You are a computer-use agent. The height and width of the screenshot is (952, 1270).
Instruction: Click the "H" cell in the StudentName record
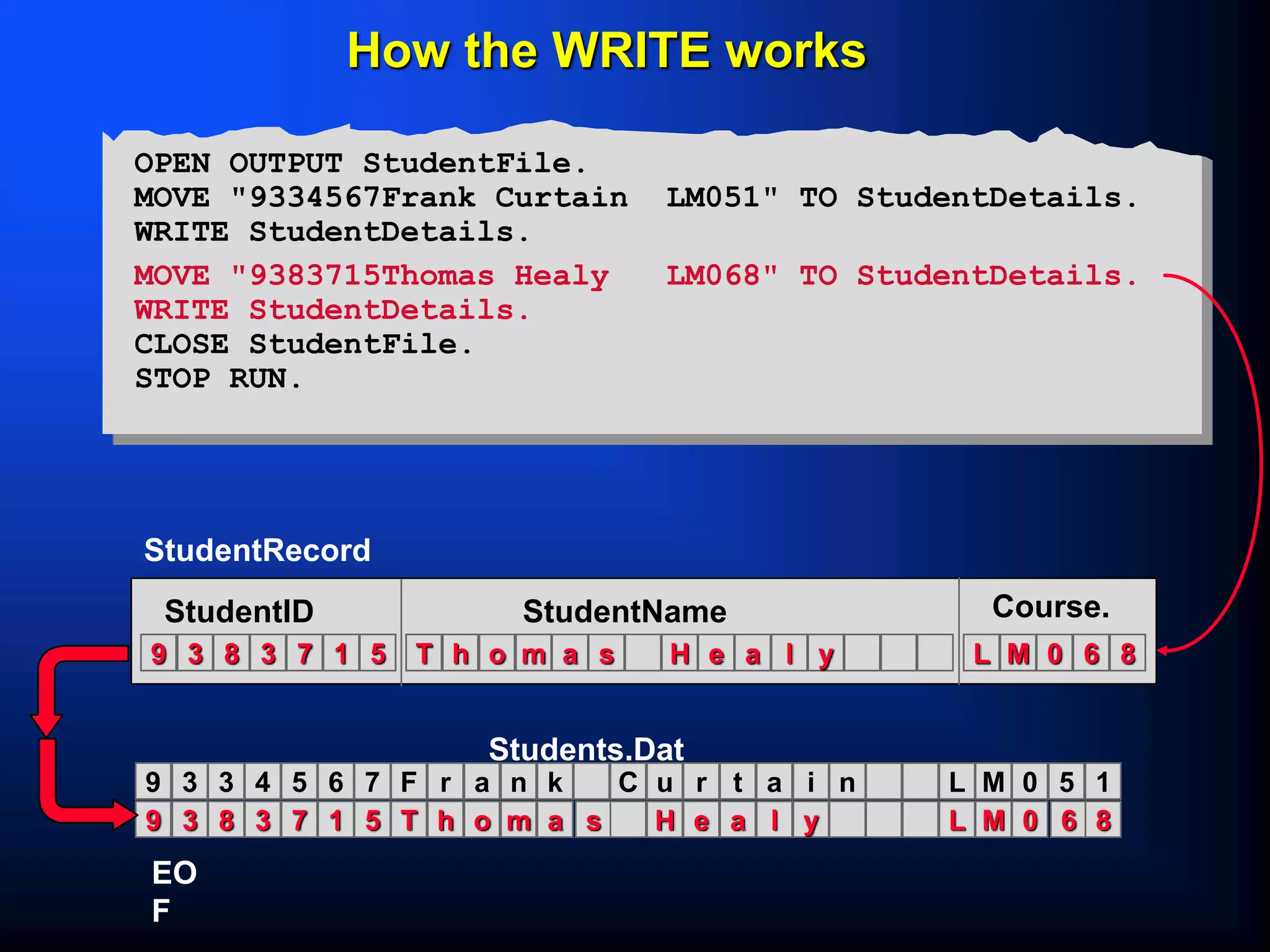coord(680,653)
